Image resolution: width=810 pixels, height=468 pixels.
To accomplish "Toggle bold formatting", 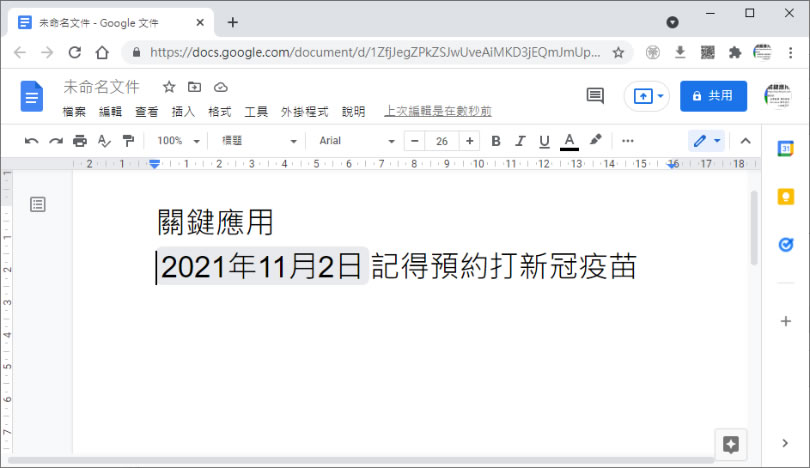I will pyautogui.click(x=496, y=141).
